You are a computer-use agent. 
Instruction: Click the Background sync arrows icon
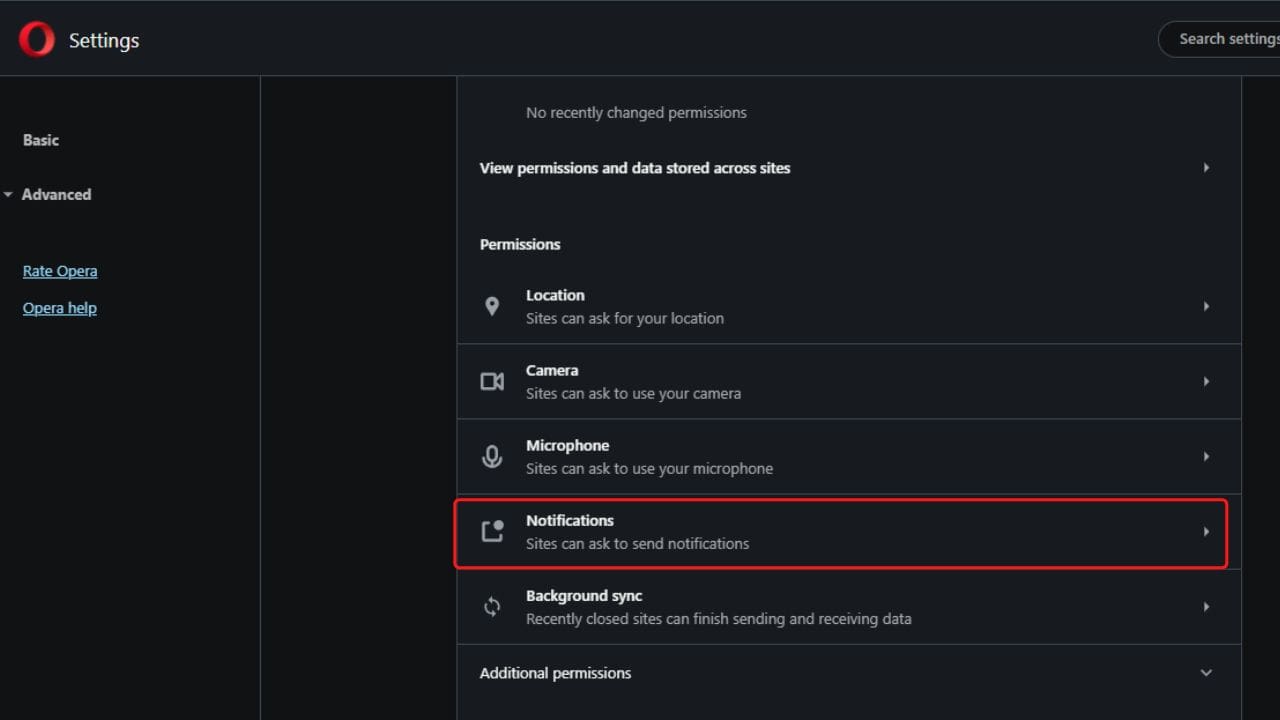tap(492, 606)
